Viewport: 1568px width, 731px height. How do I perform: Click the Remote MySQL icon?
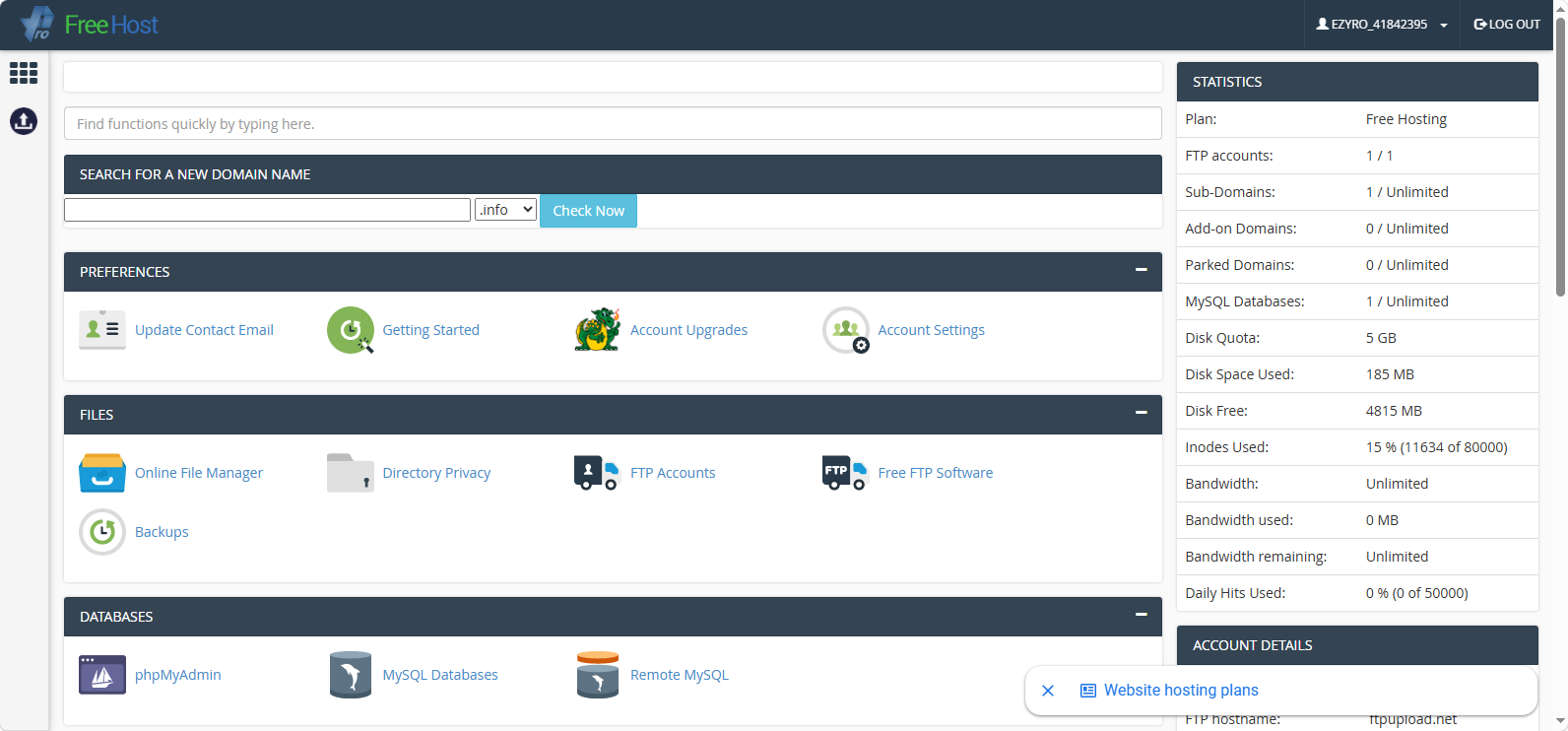coord(598,675)
